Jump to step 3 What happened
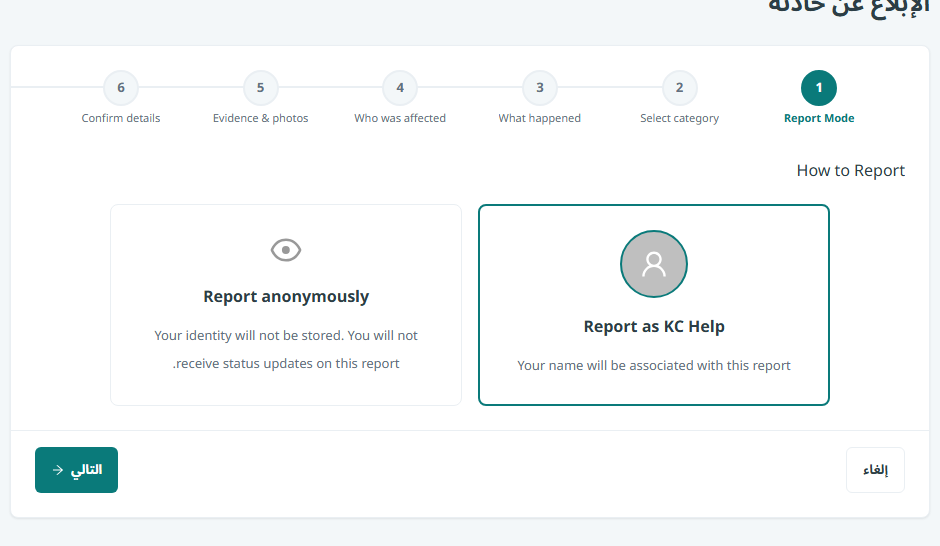Viewport: 940px width, 546px height. tap(540, 88)
